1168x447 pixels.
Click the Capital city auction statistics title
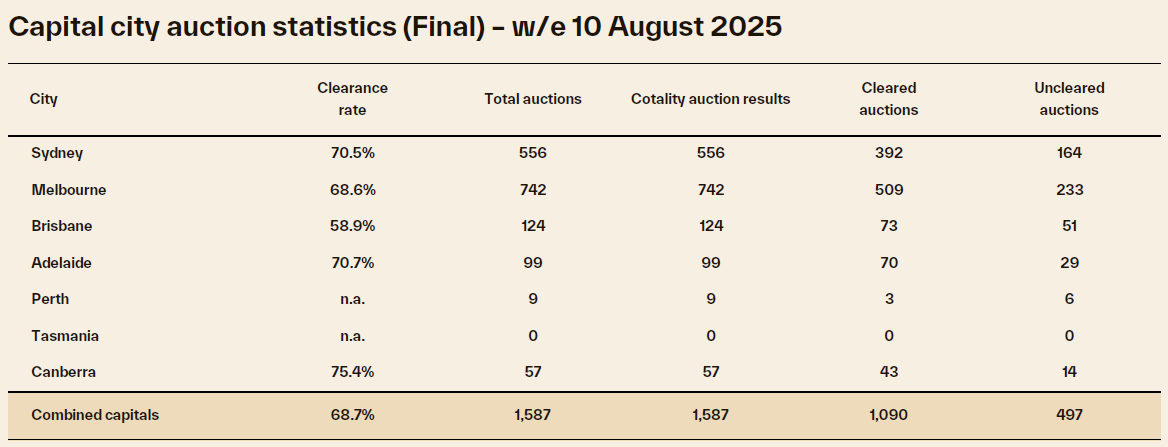click(395, 27)
